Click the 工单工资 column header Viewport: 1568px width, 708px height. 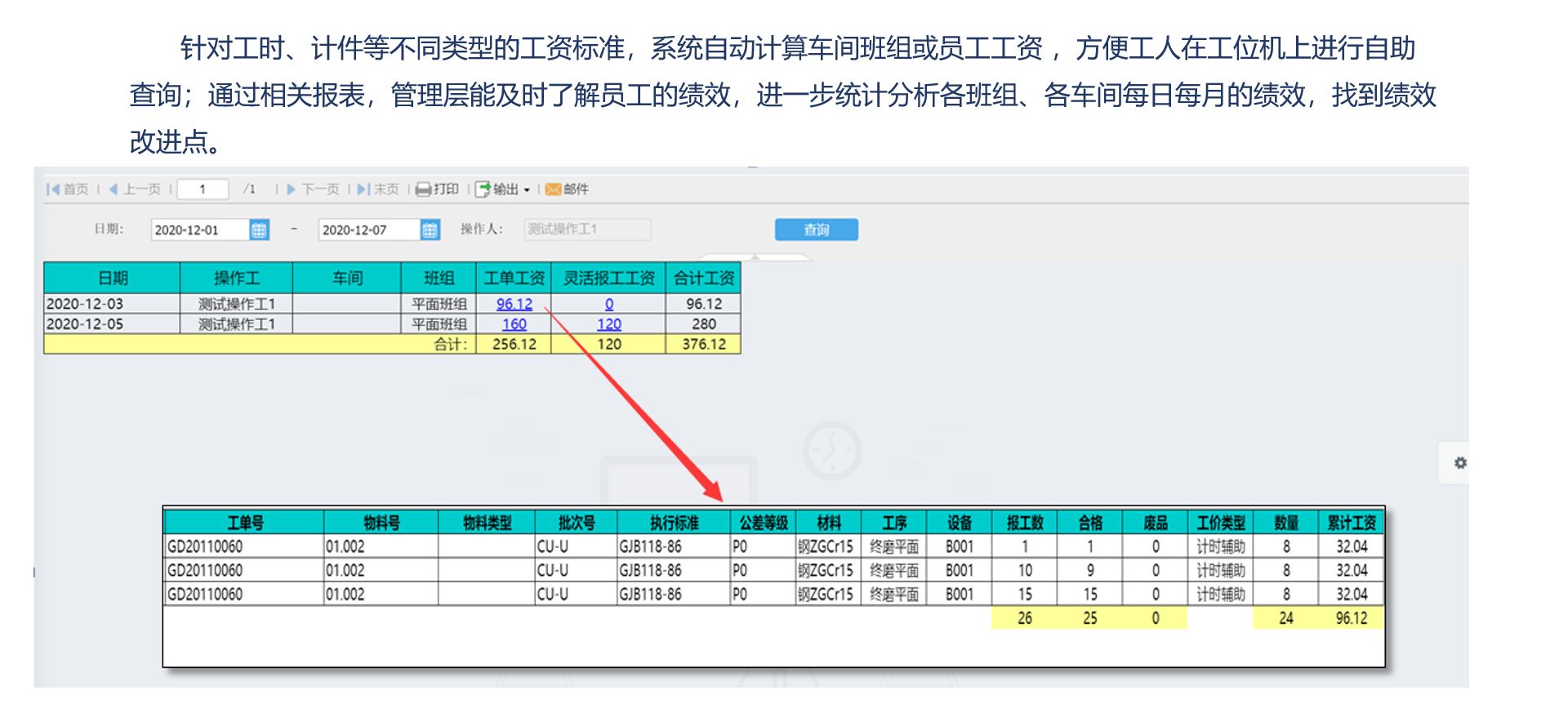(514, 278)
